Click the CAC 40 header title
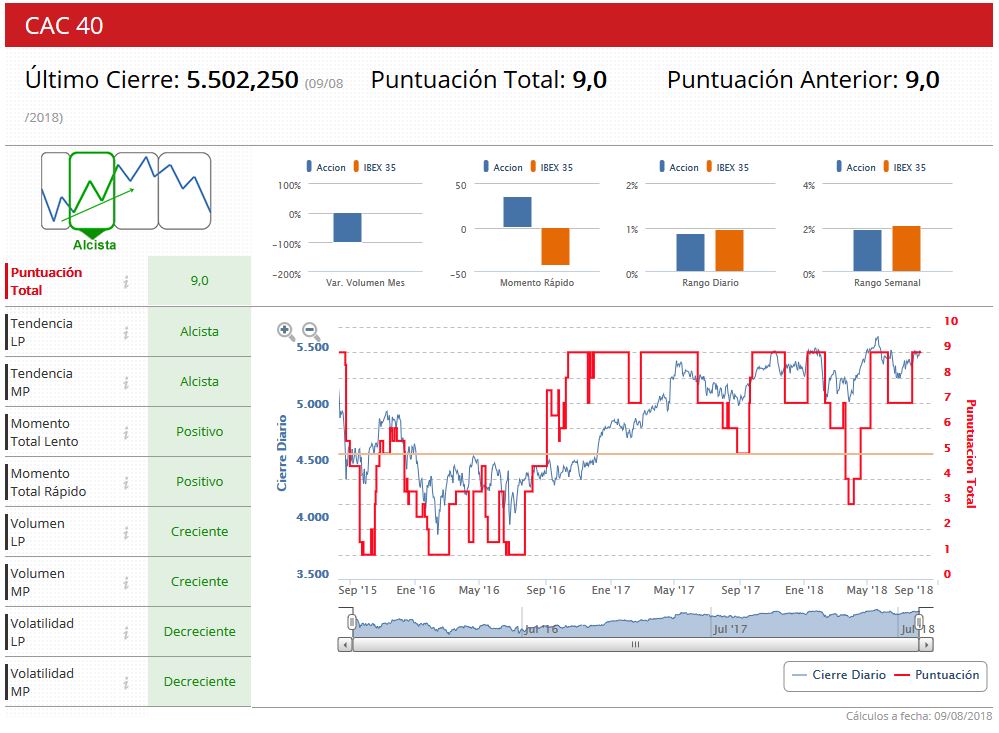Screen dimensions: 999x733 pos(64,25)
